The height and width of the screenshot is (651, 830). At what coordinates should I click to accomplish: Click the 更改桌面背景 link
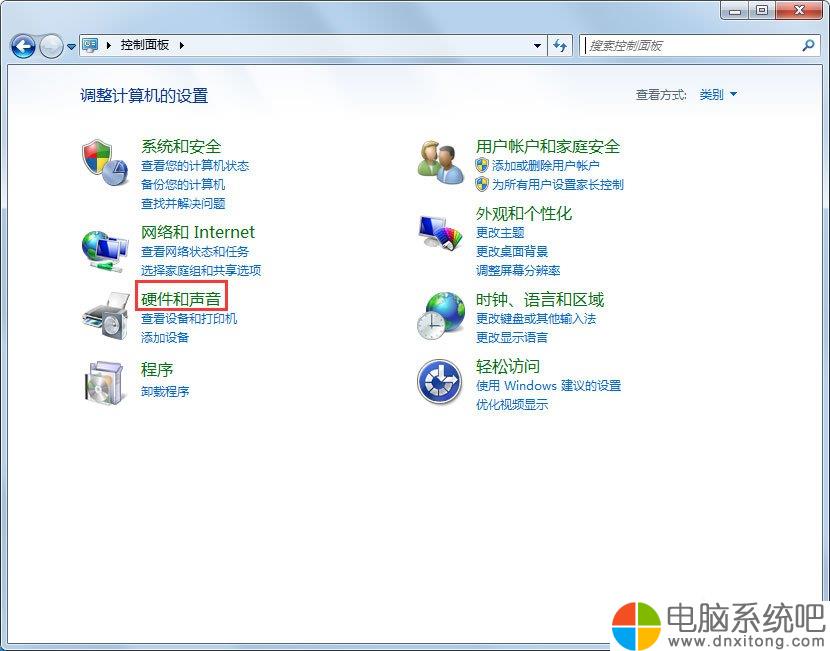coord(511,251)
